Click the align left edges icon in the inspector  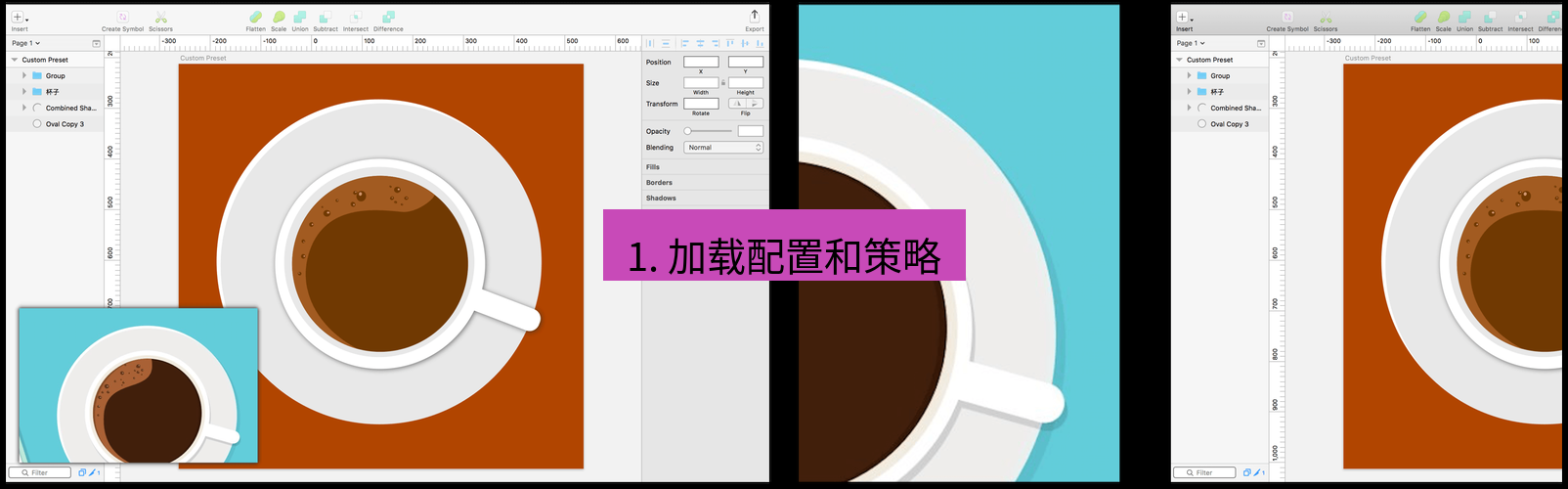(x=684, y=43)
